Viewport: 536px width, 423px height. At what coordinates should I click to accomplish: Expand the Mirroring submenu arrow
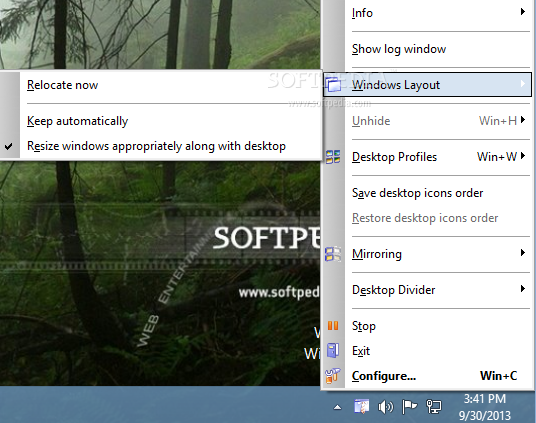(523, 253)
